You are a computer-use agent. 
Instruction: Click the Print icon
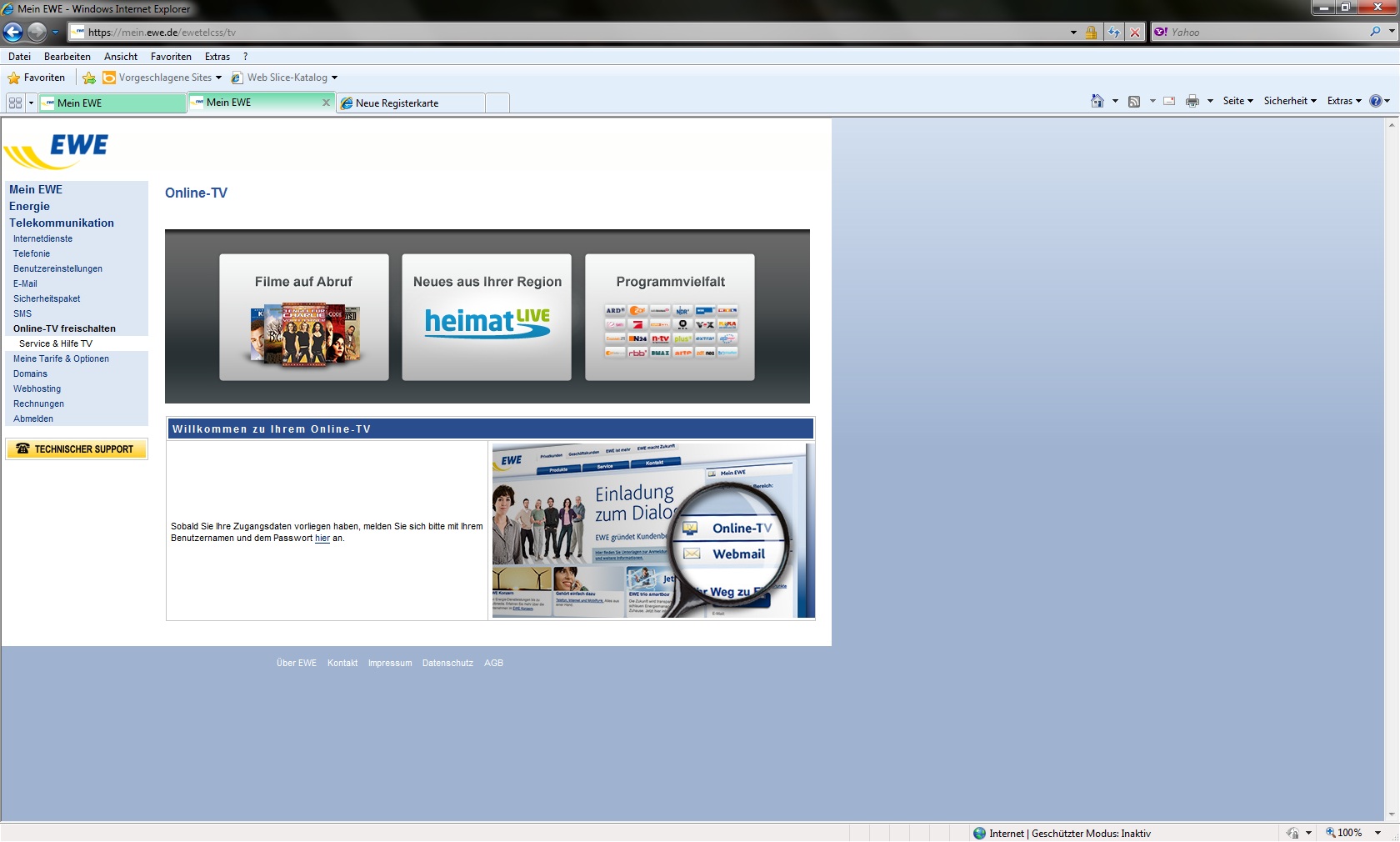tap(1192, 101)
